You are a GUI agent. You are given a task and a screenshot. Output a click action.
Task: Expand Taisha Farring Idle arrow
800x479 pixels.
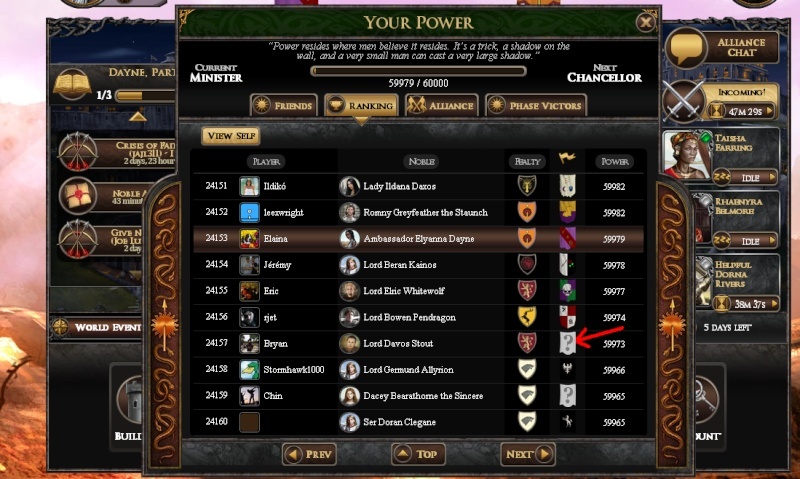[772, 177]
